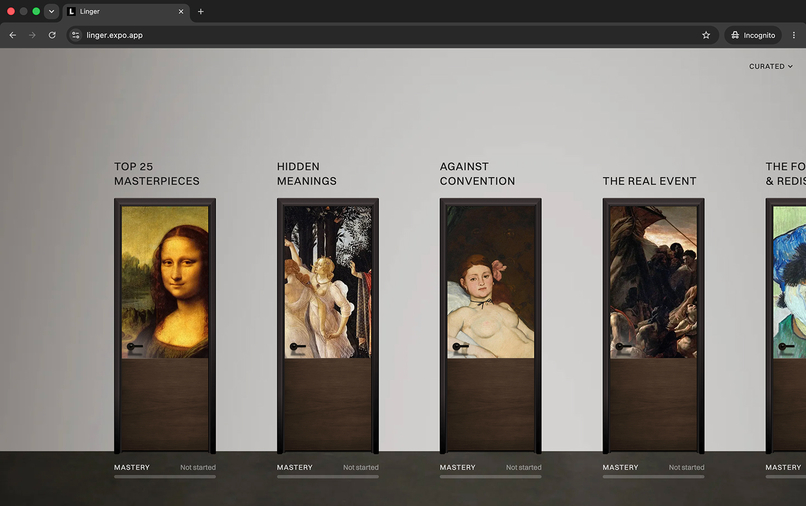Open The Real Event raft painting door
Image resolution: width=806 pixels, height=506 pixels.
(653, 326)
